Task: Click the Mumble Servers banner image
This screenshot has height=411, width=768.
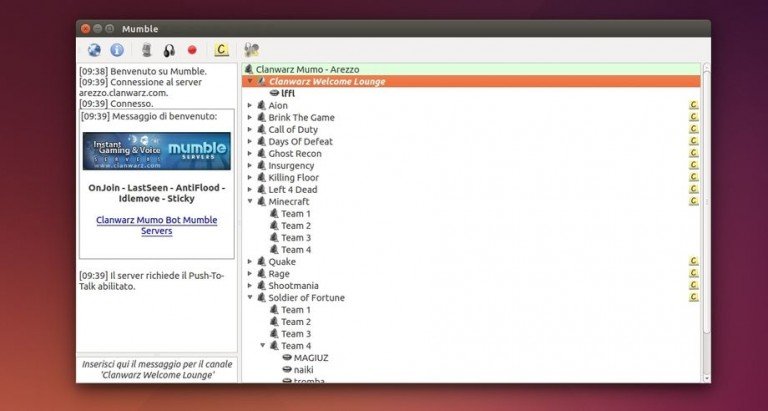Action: coord(156,150)
